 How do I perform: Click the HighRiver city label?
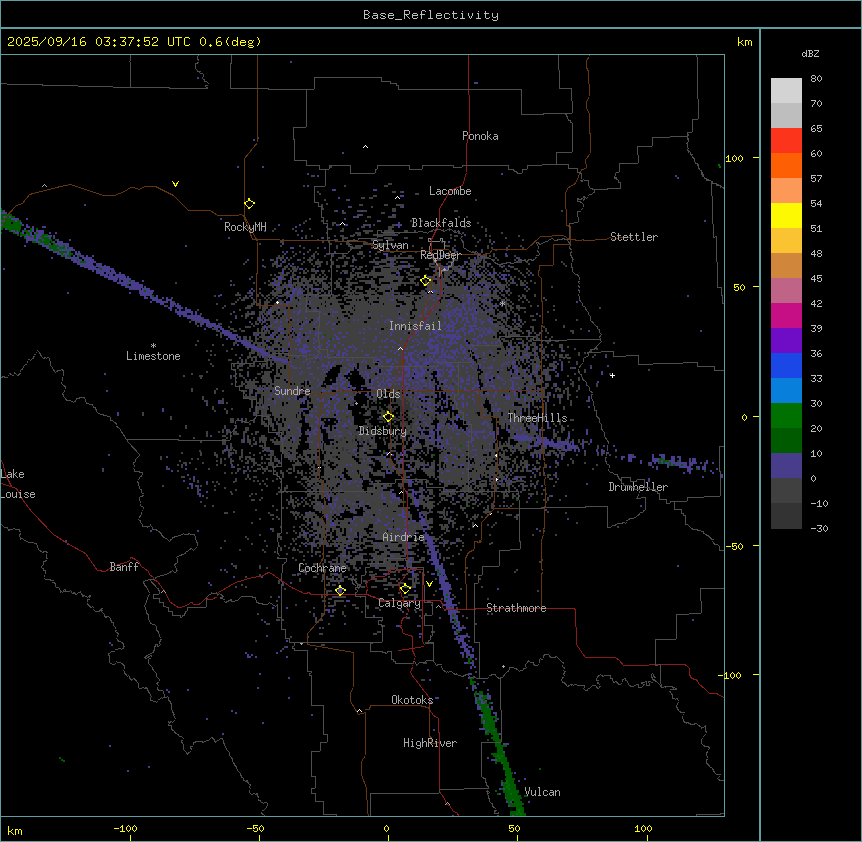tap(430, 743)
